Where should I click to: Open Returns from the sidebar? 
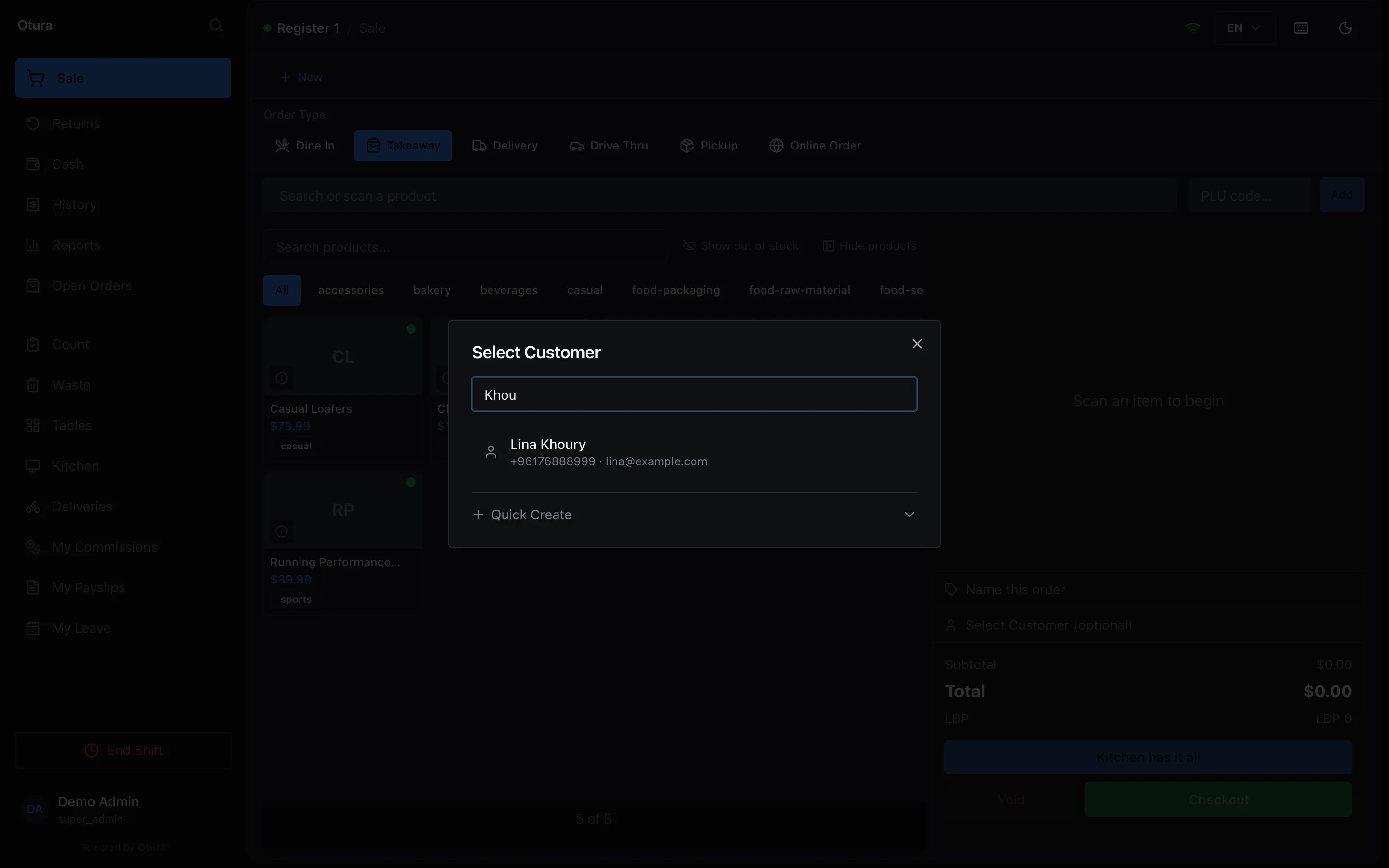(123, 123)
